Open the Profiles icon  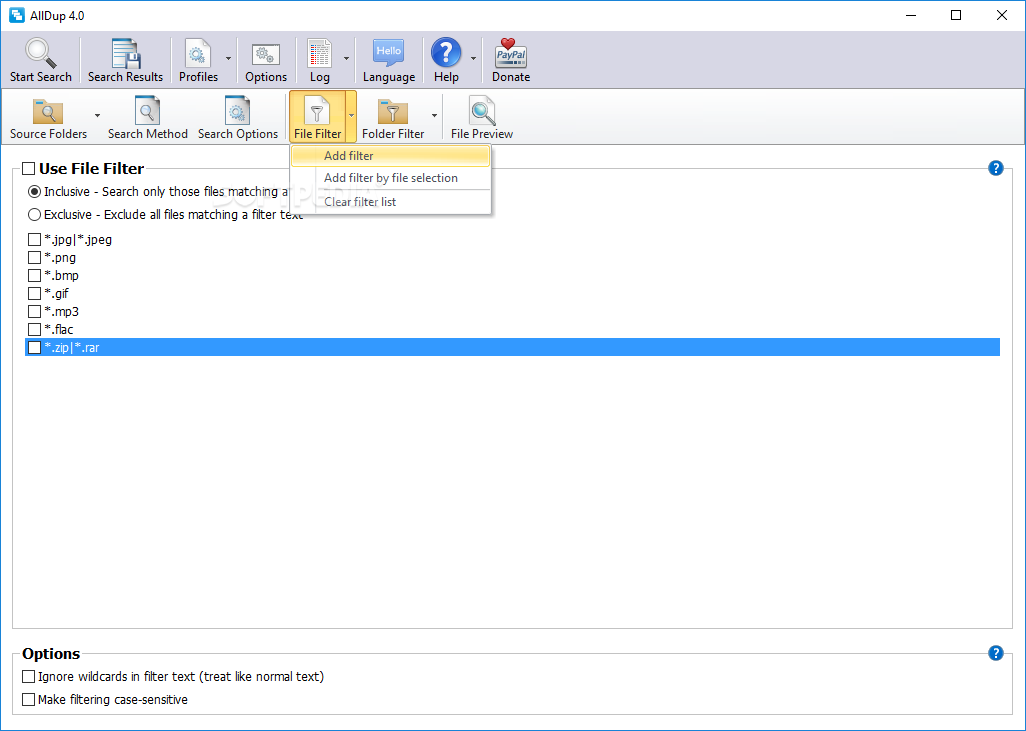198,53
